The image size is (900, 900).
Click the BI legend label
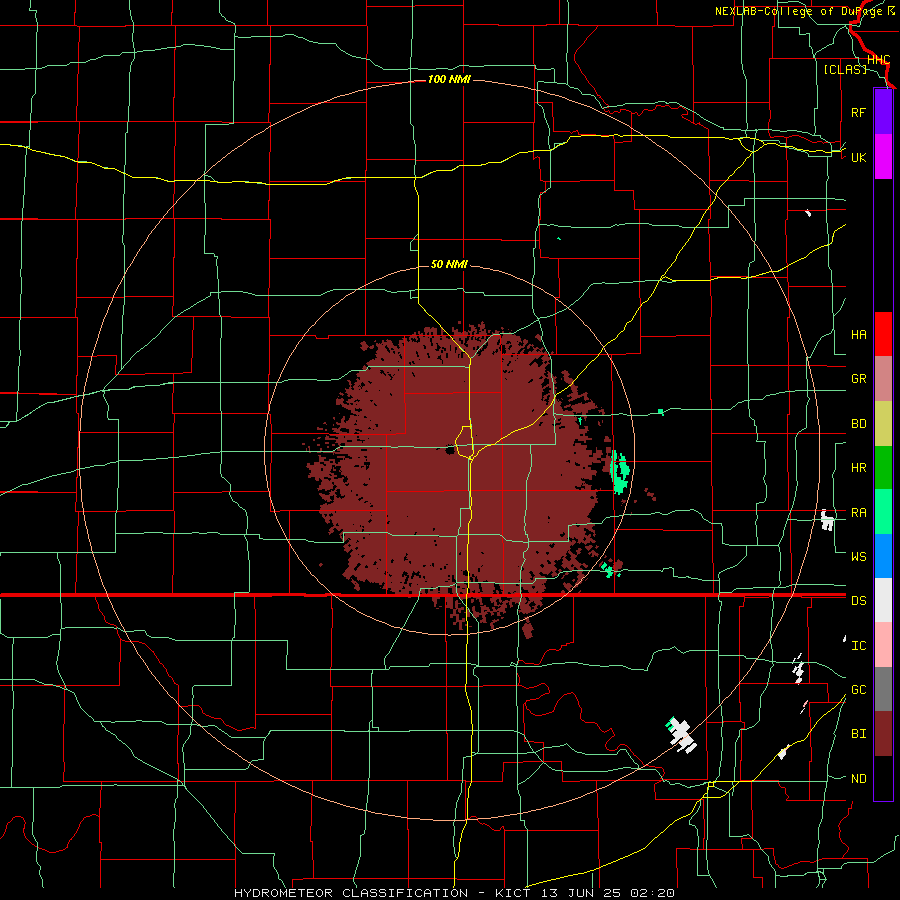pyautogui.click(x=858, y=734)
